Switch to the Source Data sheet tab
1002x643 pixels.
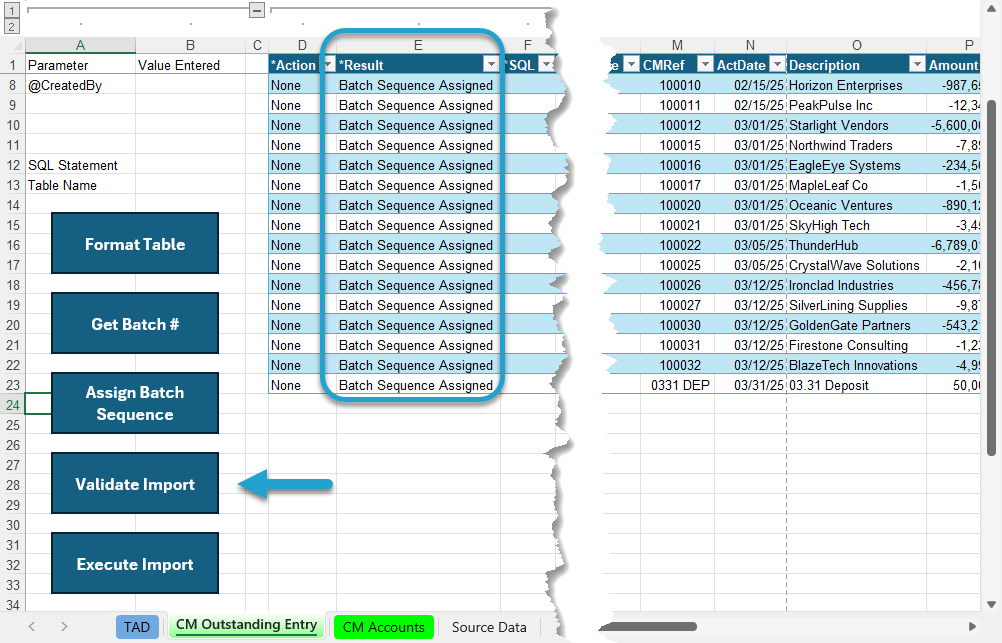click(489, 627)
